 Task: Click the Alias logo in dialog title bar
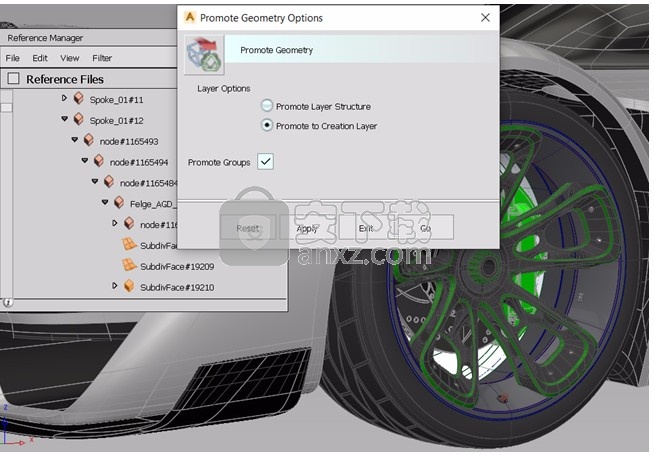tap(190, 18)
